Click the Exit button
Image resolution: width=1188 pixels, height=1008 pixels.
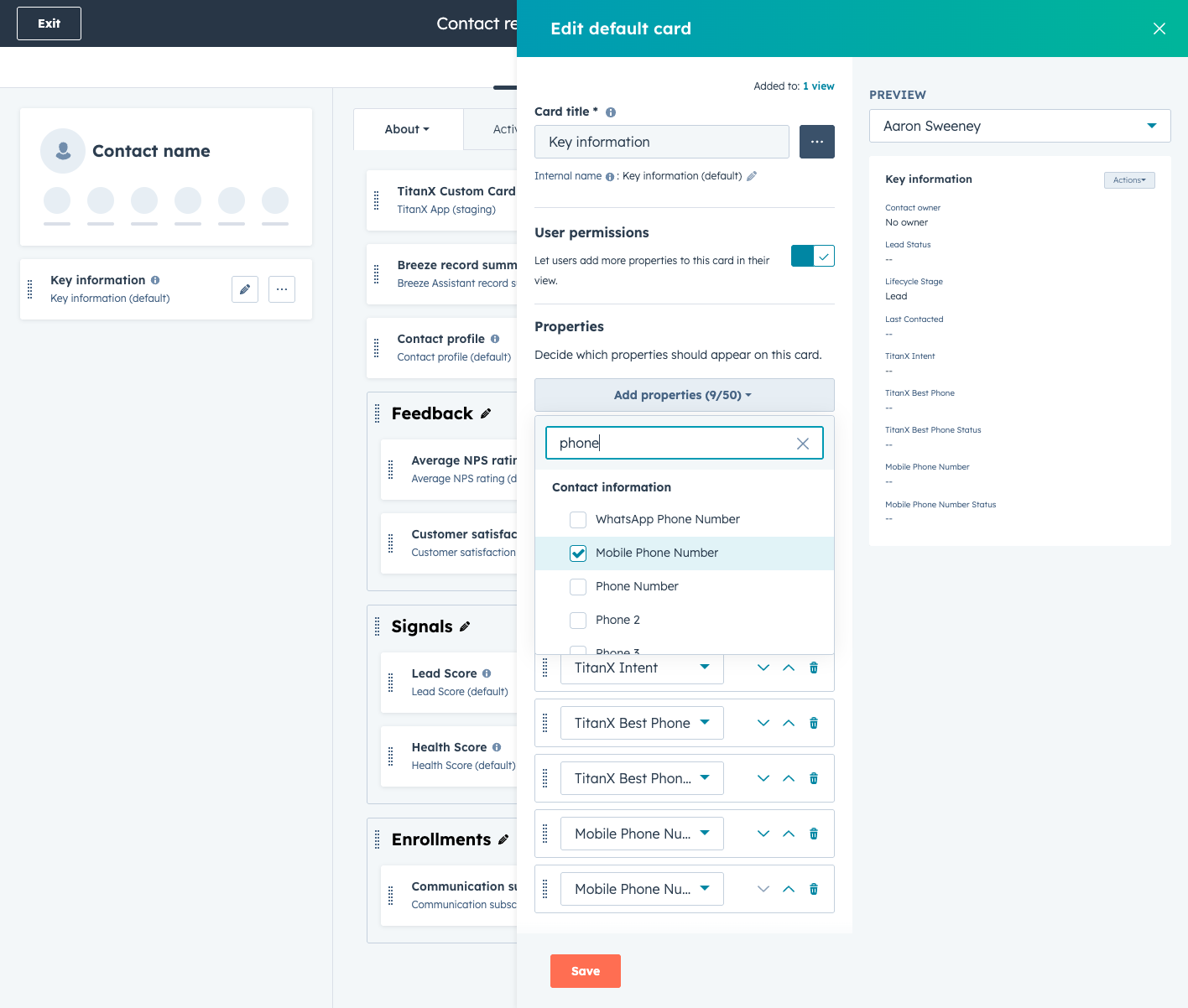pos(49,23)
